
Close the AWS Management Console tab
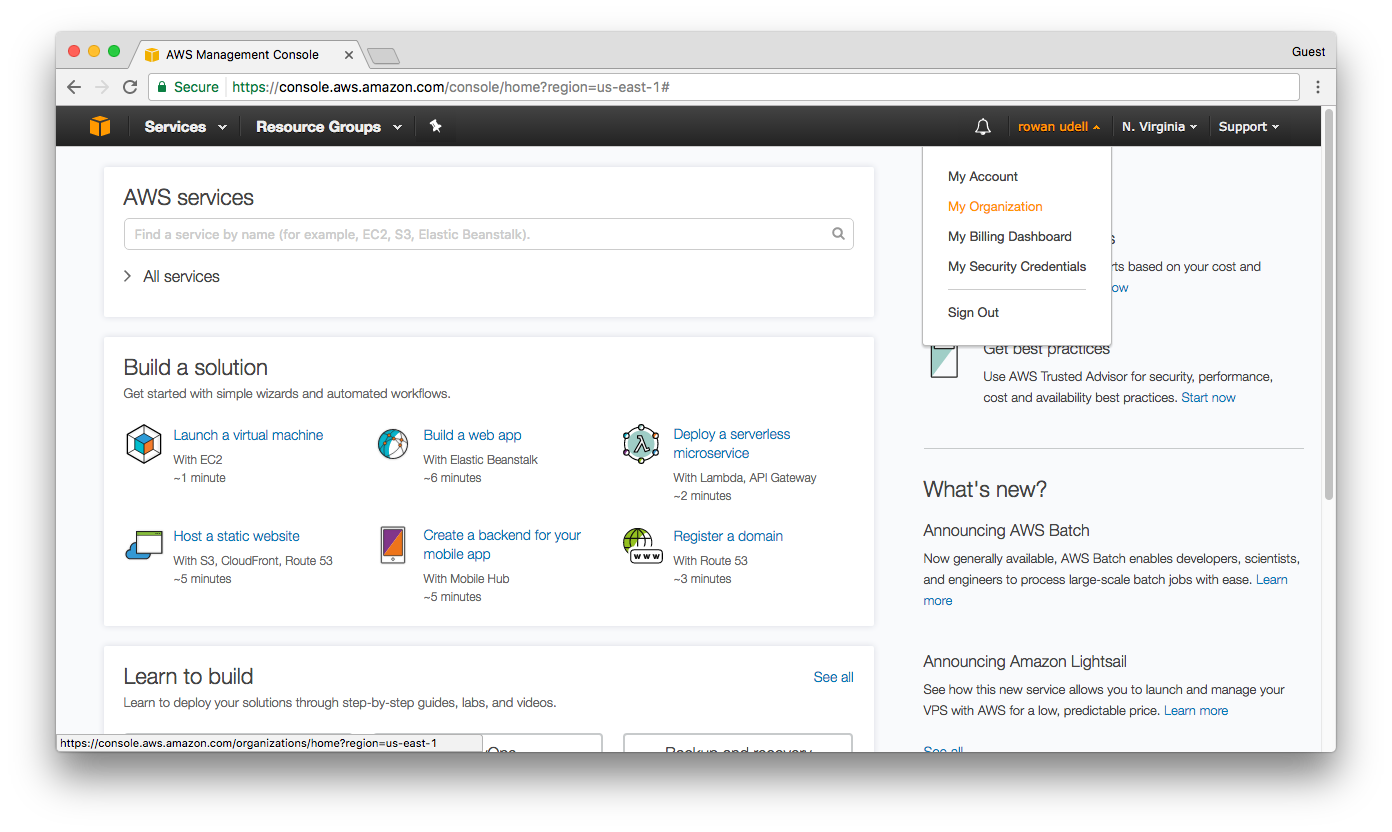tap(349, 55)
